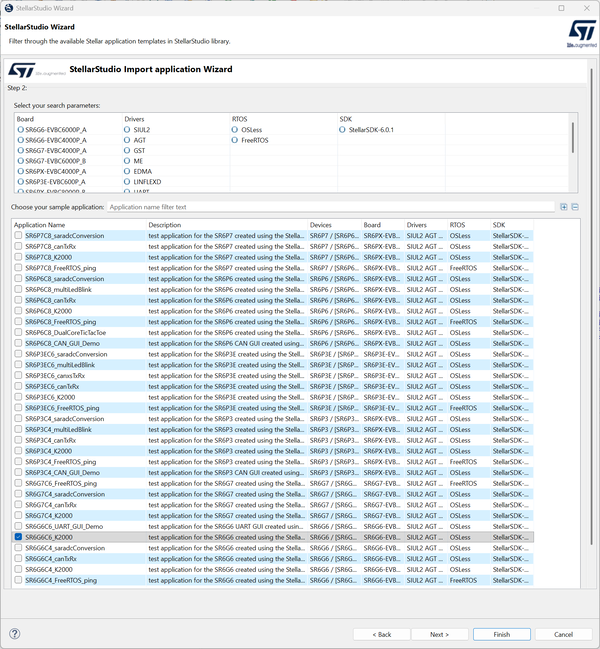Click the application name filter text field
600x649 pixels.
click(x=331, y=207)
